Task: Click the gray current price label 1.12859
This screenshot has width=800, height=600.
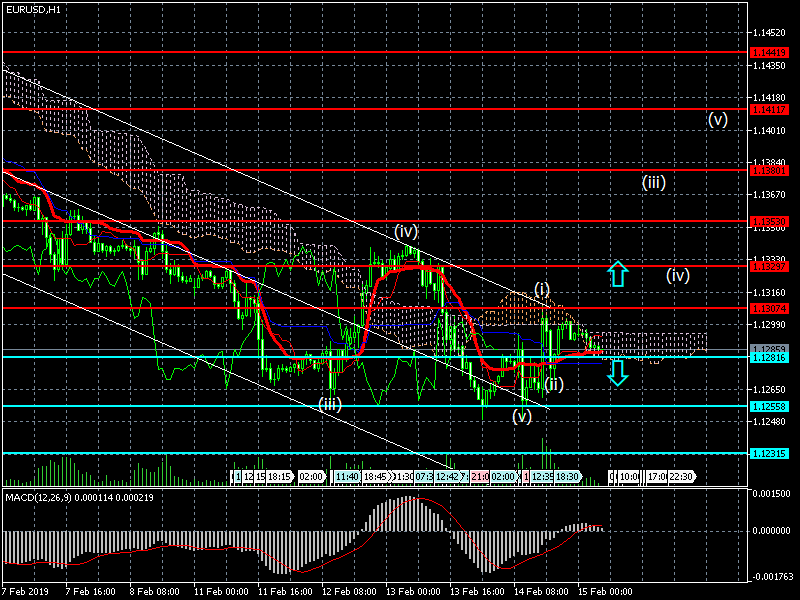Action: tap(769, 349)
